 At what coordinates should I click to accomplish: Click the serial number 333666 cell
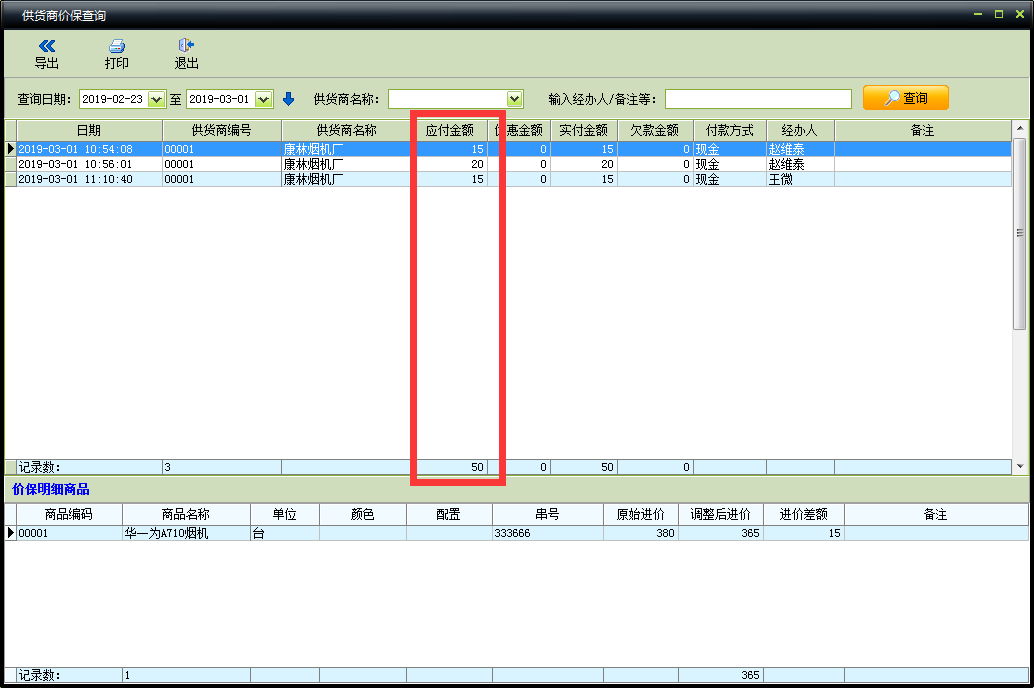547,533
